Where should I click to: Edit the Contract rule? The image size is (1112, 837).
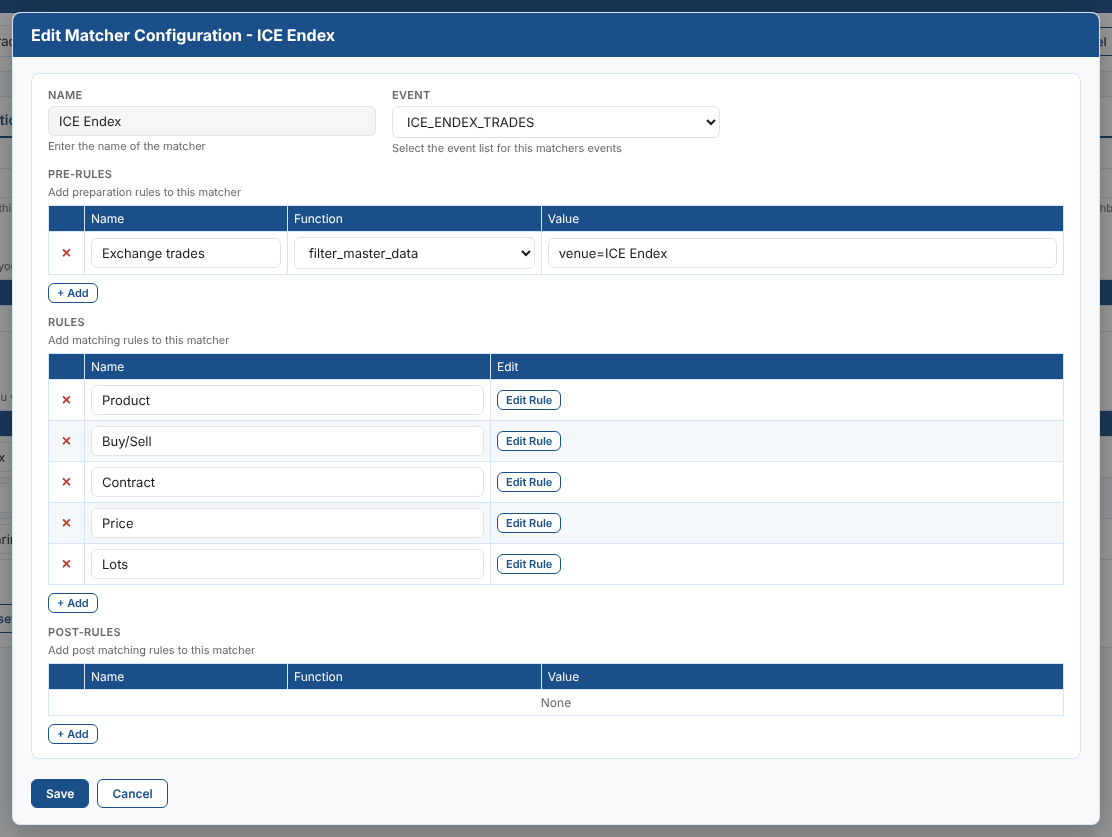(x=528, y=482)
